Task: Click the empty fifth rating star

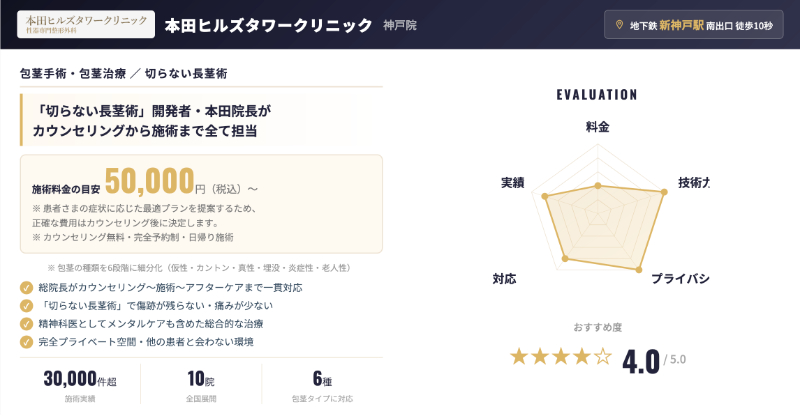Action: tap(602, 356)
